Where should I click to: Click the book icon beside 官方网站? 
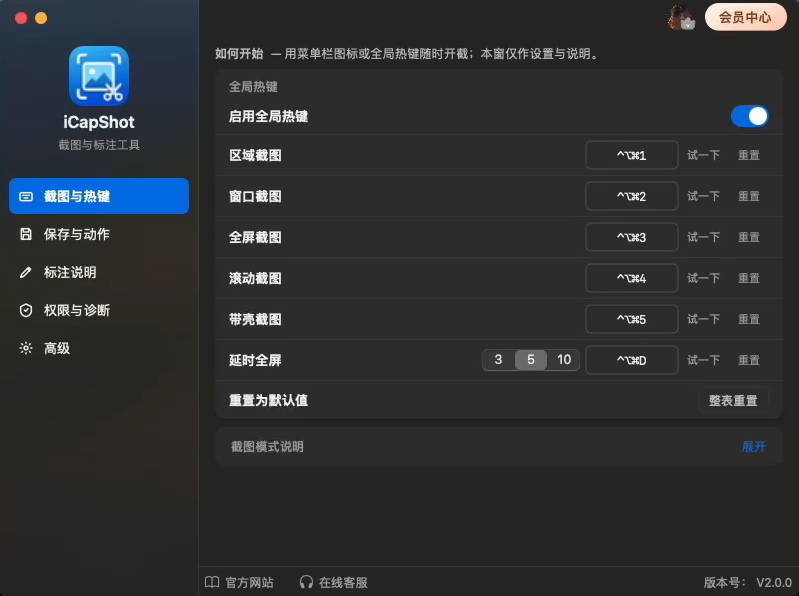point(212,582)
